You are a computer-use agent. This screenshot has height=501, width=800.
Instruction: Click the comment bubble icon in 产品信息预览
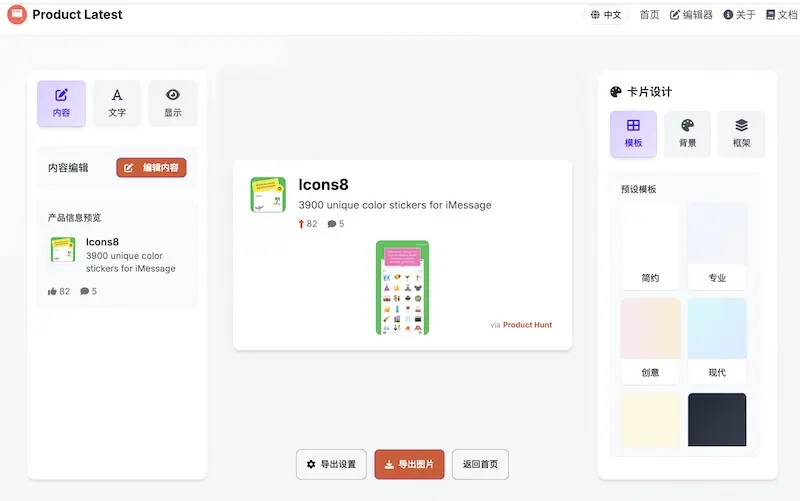click(84, 291)
